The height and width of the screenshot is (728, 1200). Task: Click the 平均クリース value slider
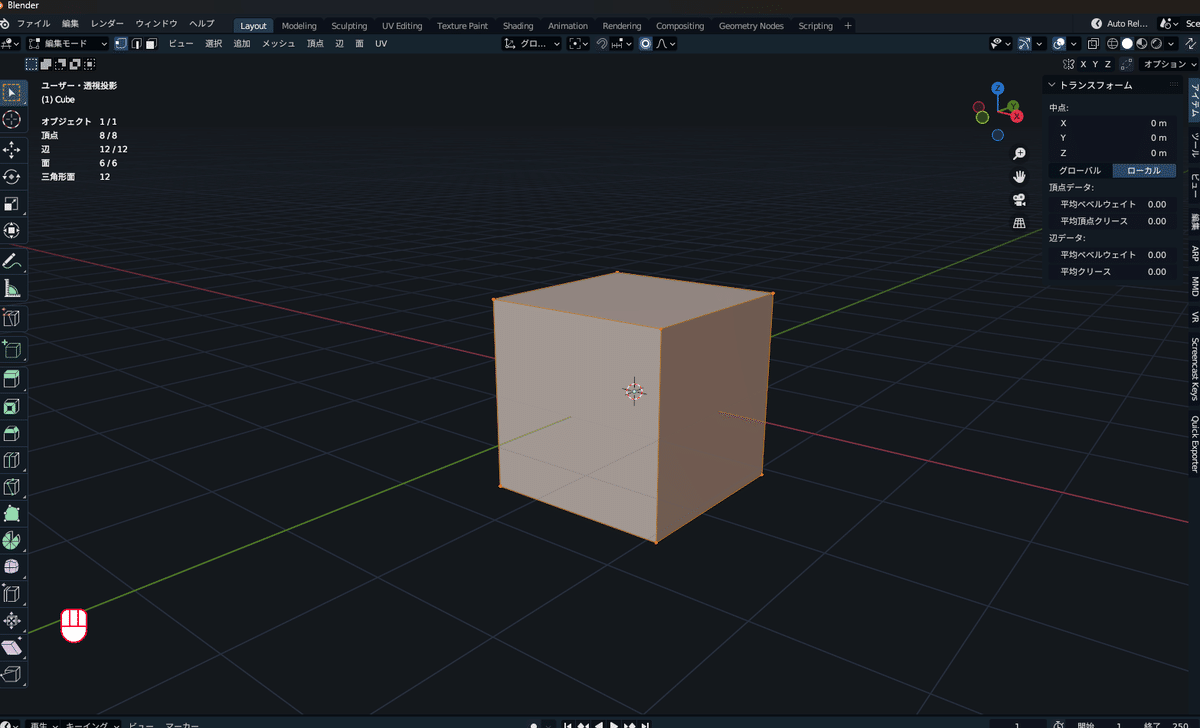(1113, 271)
